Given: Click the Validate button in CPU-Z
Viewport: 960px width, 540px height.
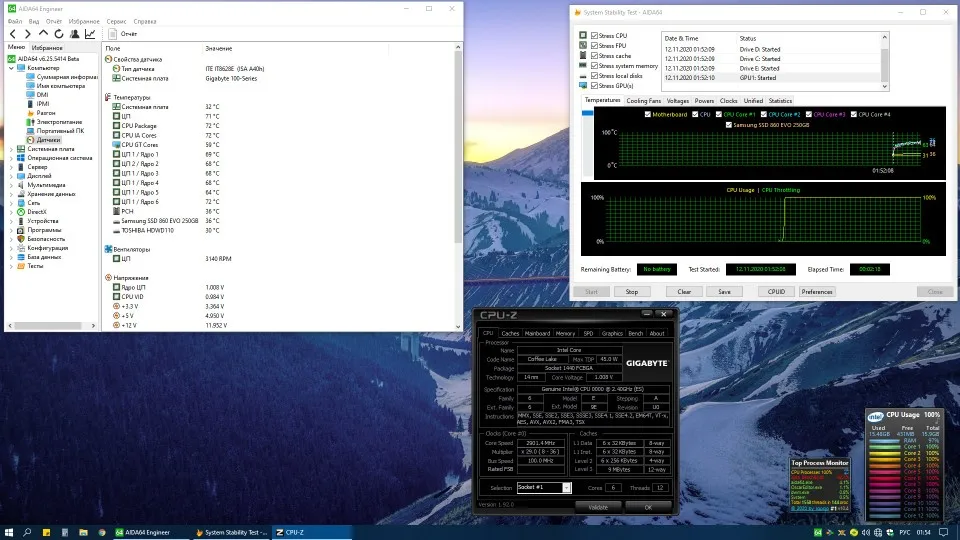Looking at the screenshot, I should [x=597, y=507].
